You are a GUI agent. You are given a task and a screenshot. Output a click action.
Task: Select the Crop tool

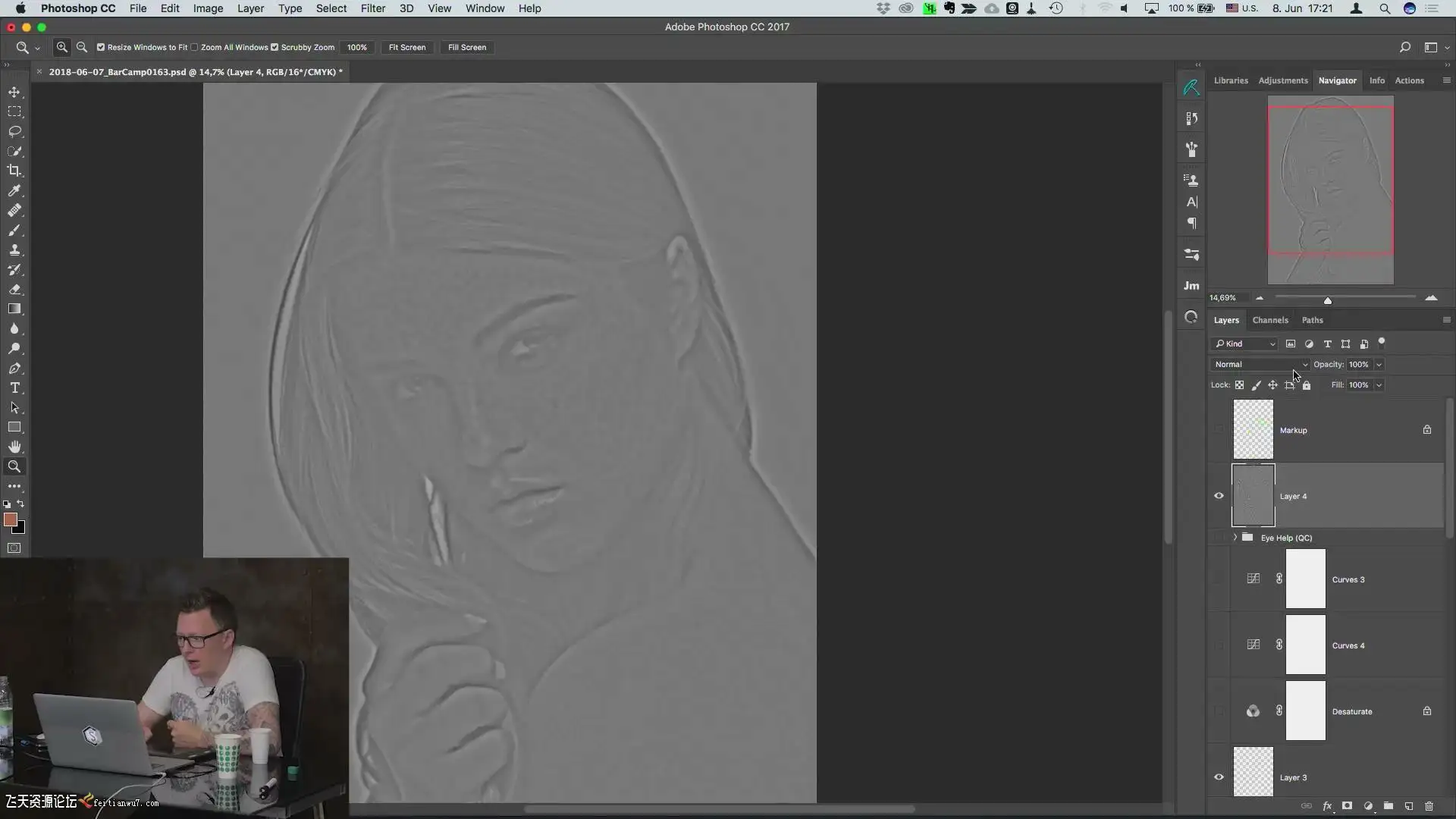coord(14,171)
